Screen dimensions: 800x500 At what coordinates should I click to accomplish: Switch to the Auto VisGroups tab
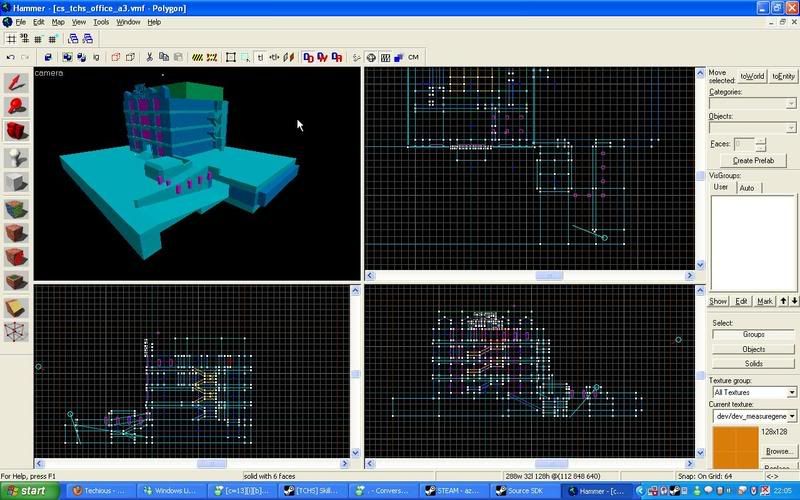pyautogui.click(x=747, y=188)
